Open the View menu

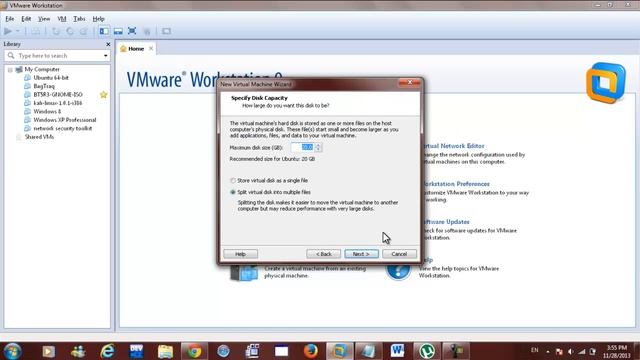(x=44, y=19)
